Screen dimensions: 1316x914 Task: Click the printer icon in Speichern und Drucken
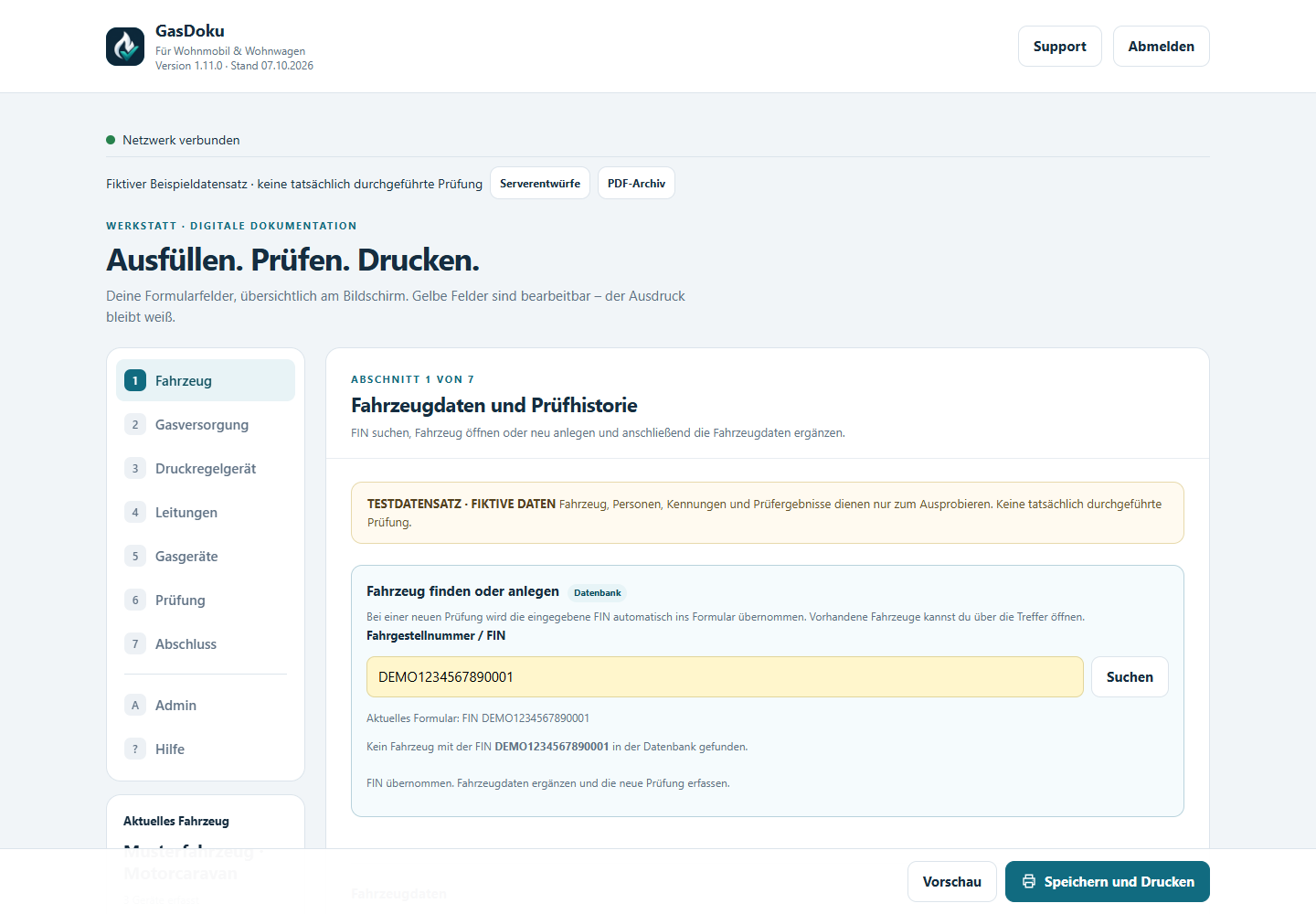(x=1029, y=881)
